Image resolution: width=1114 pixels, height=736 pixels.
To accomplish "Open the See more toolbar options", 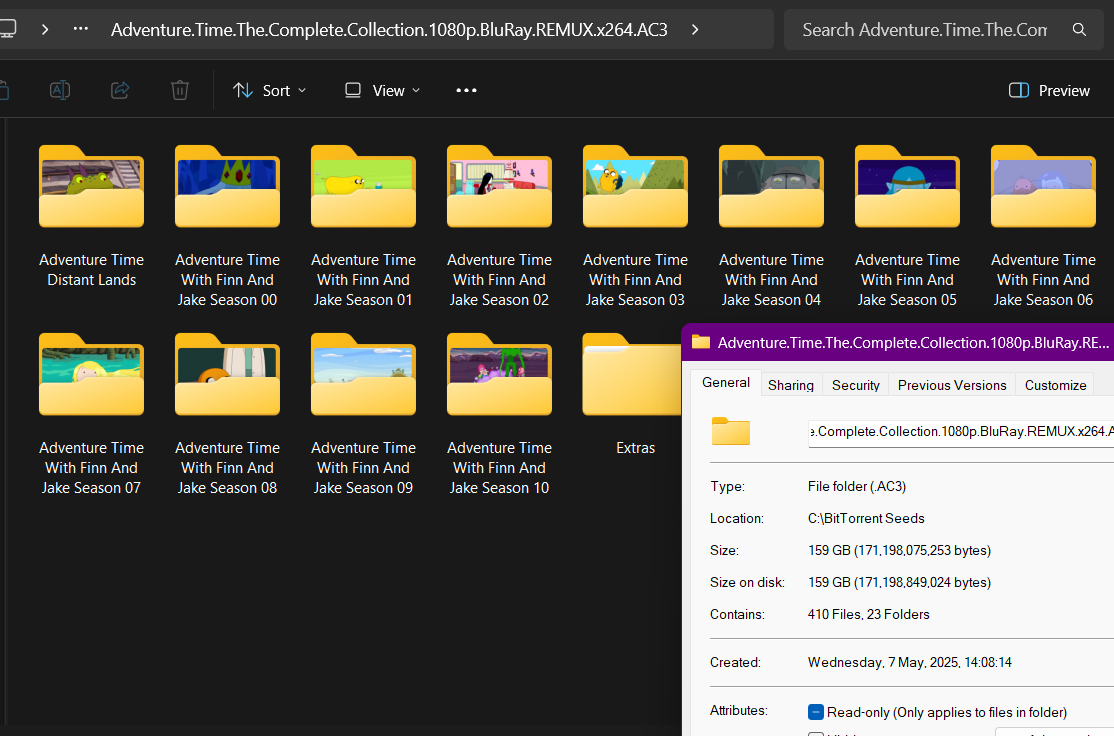I will 466,90.
